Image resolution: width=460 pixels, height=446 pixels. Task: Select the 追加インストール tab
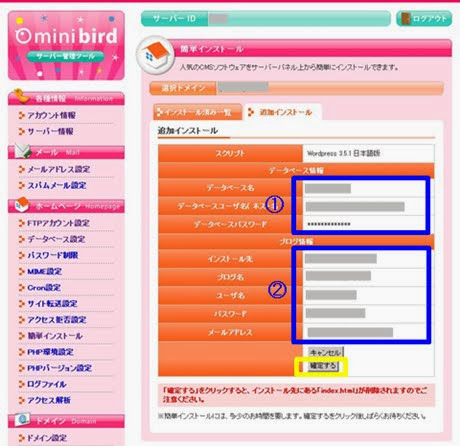[x=283, y=112]
